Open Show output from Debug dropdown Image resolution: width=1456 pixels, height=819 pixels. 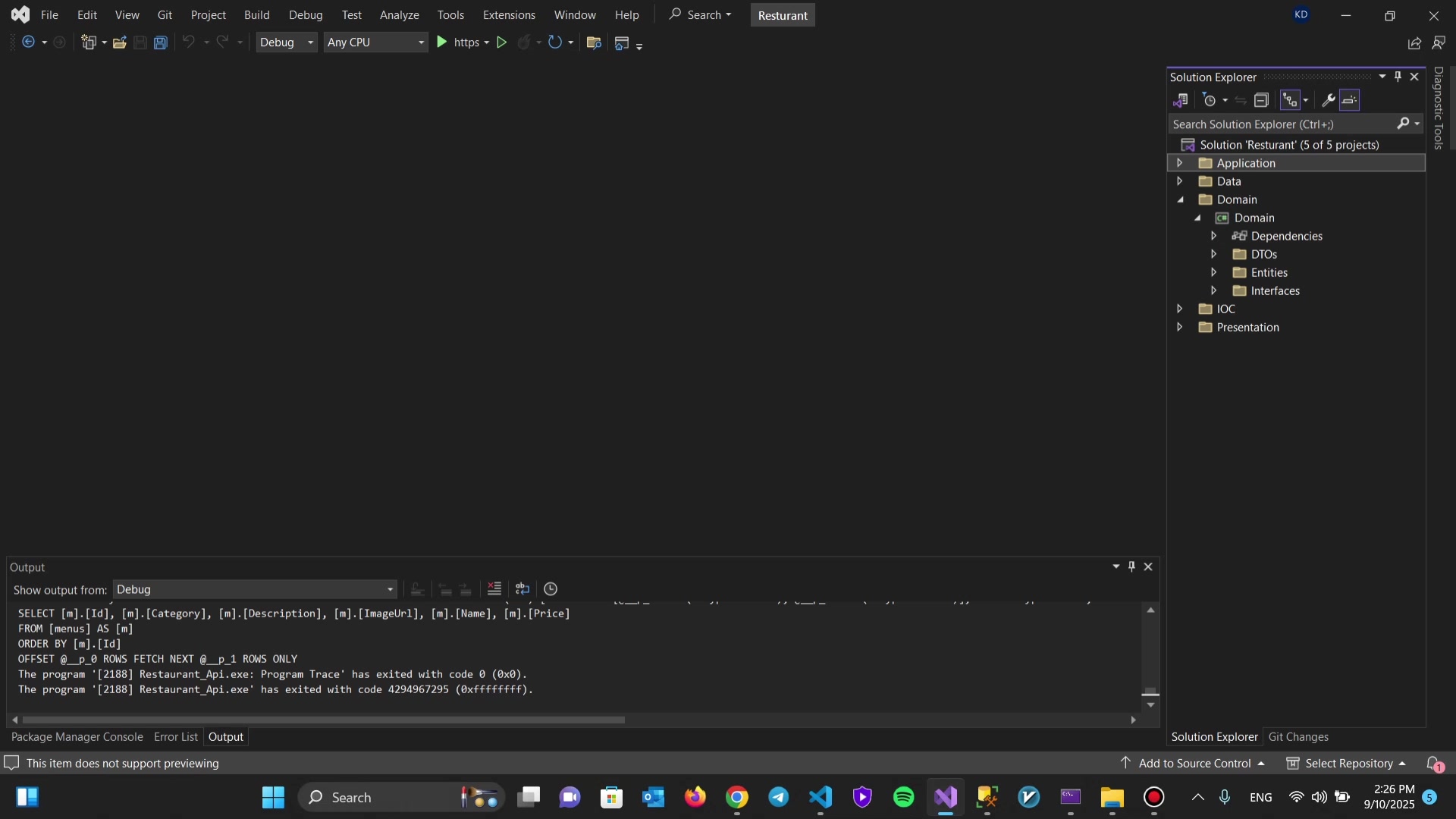click(255, 590)
